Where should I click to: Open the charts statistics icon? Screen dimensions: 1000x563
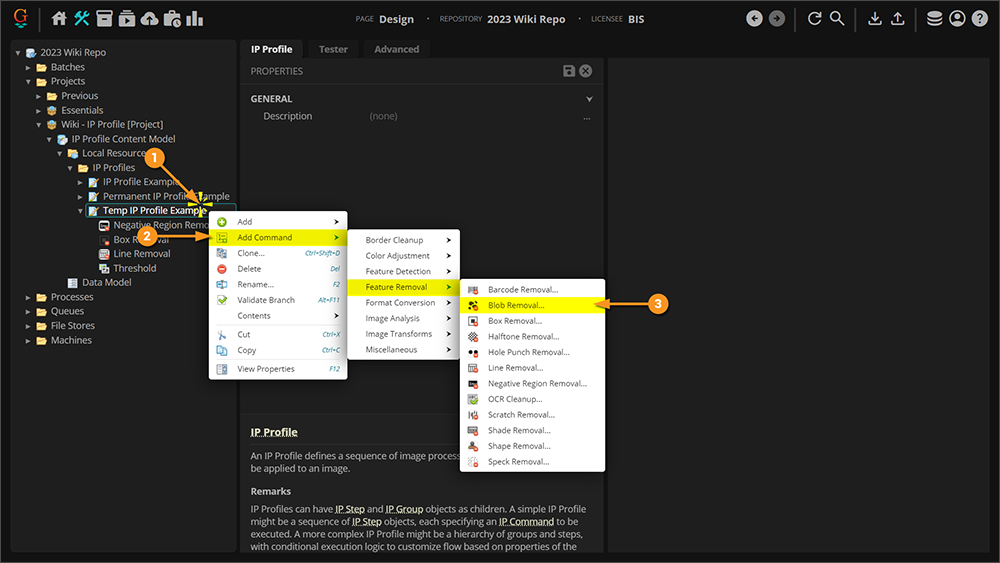(195, 18)
